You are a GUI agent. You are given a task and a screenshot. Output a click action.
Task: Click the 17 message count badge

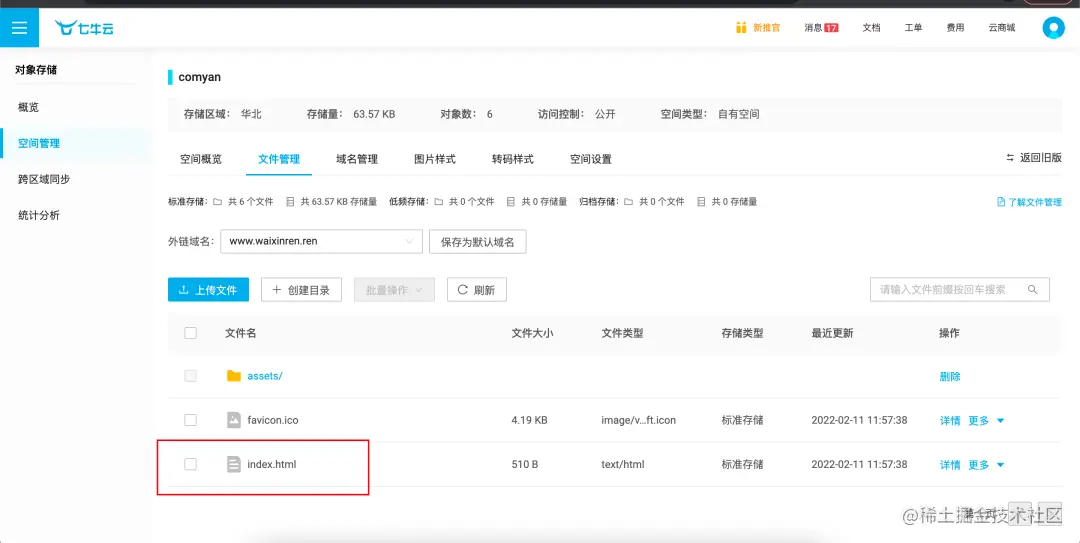831,28
